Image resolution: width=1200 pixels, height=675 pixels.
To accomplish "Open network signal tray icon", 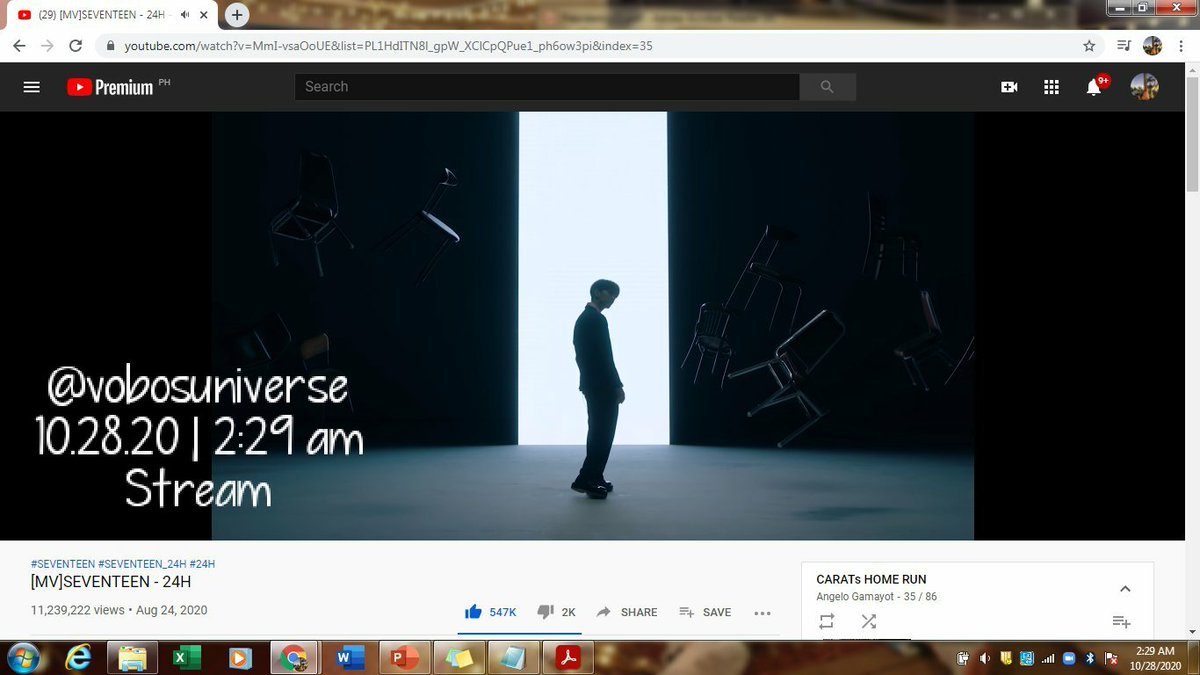I will (x=1048, y=658).
